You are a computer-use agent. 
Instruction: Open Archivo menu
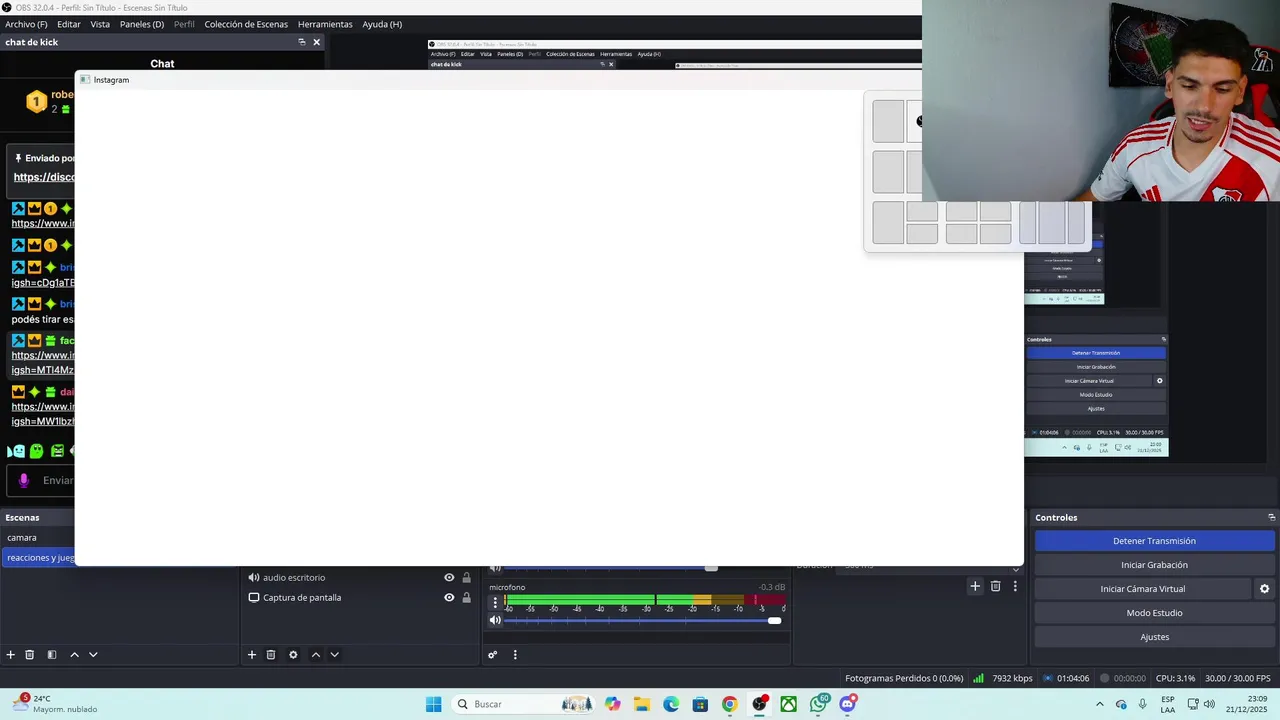[26, 24]
